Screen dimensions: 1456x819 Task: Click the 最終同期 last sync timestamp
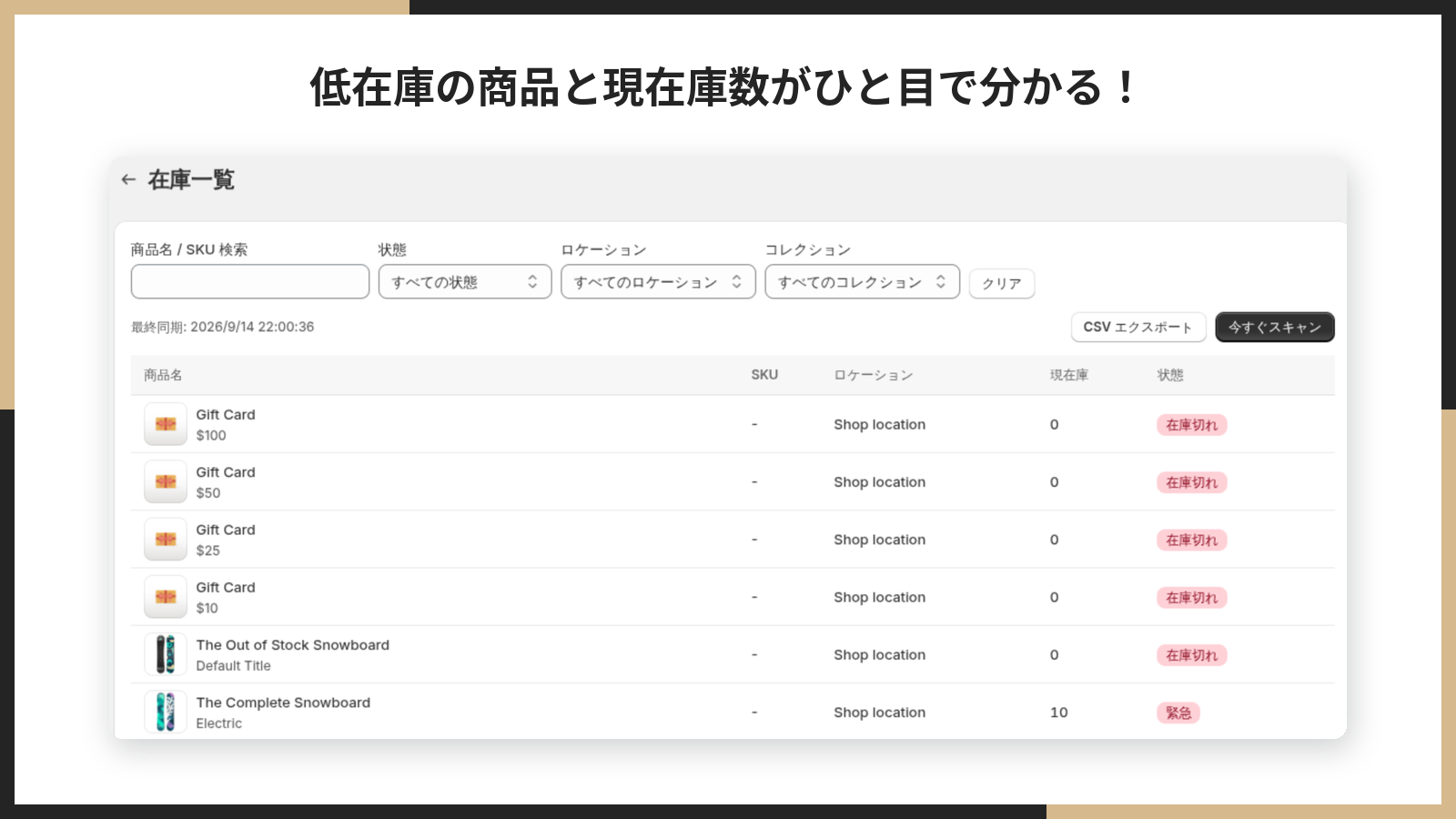point(223,327)
